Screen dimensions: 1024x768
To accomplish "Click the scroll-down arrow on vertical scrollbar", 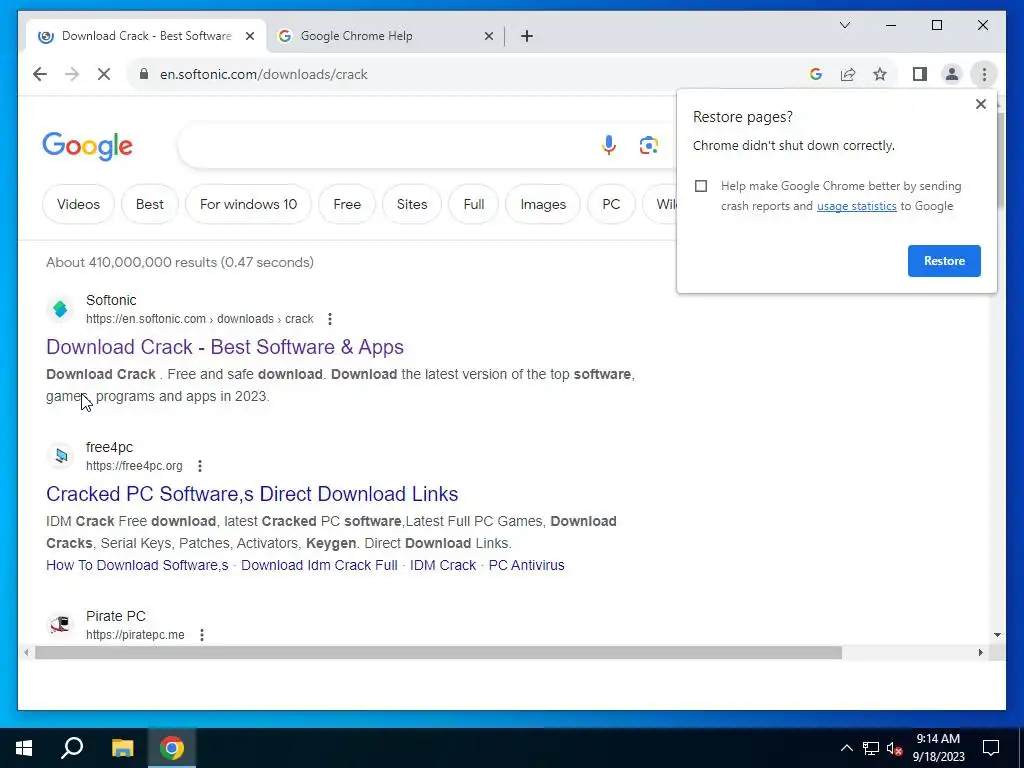I will [x=997, y=635].
